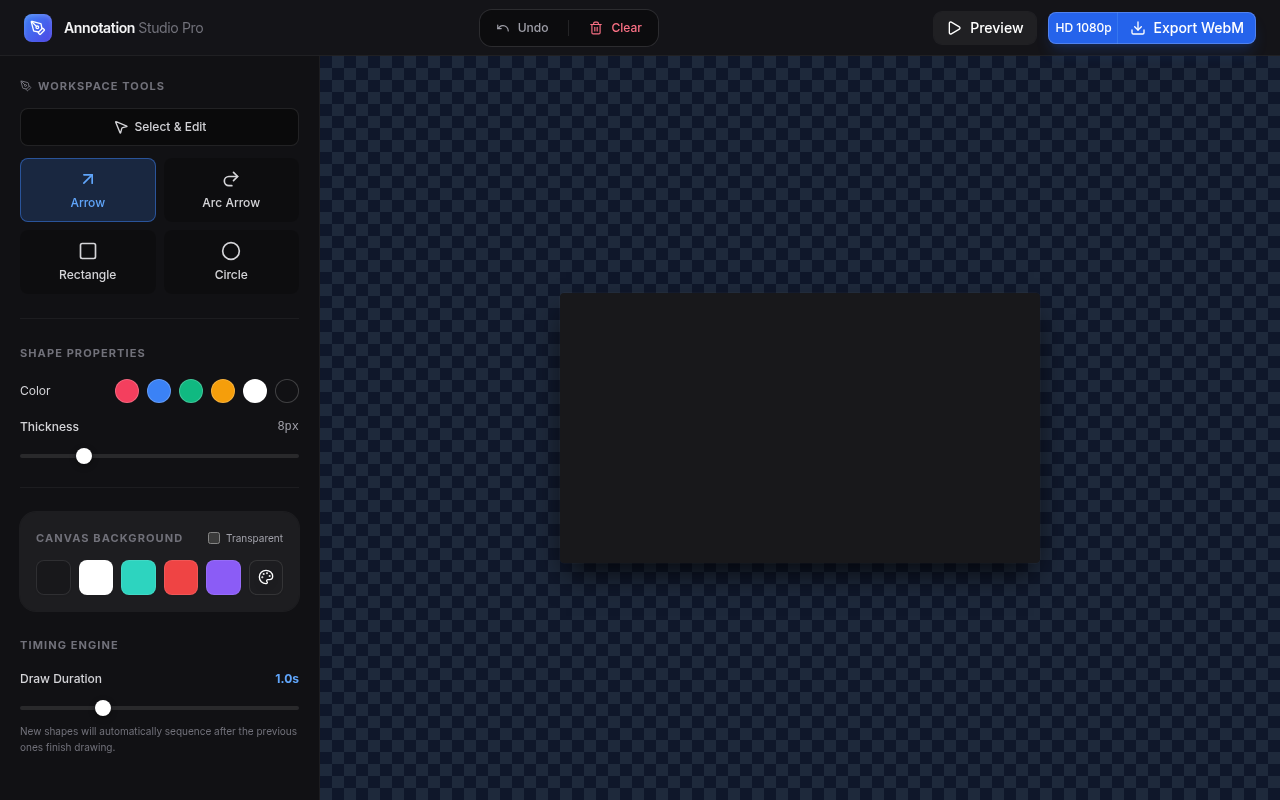The width and height of the screenshot is (1280, 800).
Task: Undo the last annotation
Action: 523,28
